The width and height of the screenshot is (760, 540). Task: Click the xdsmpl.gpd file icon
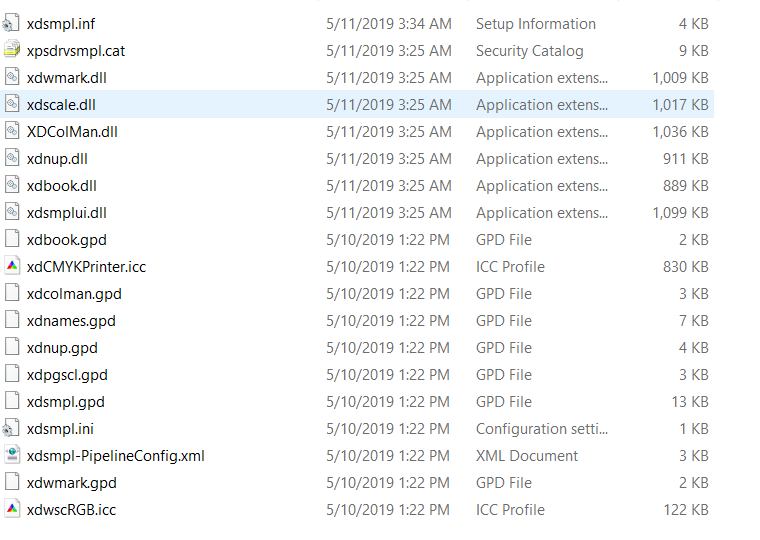[x=12, y=401]
